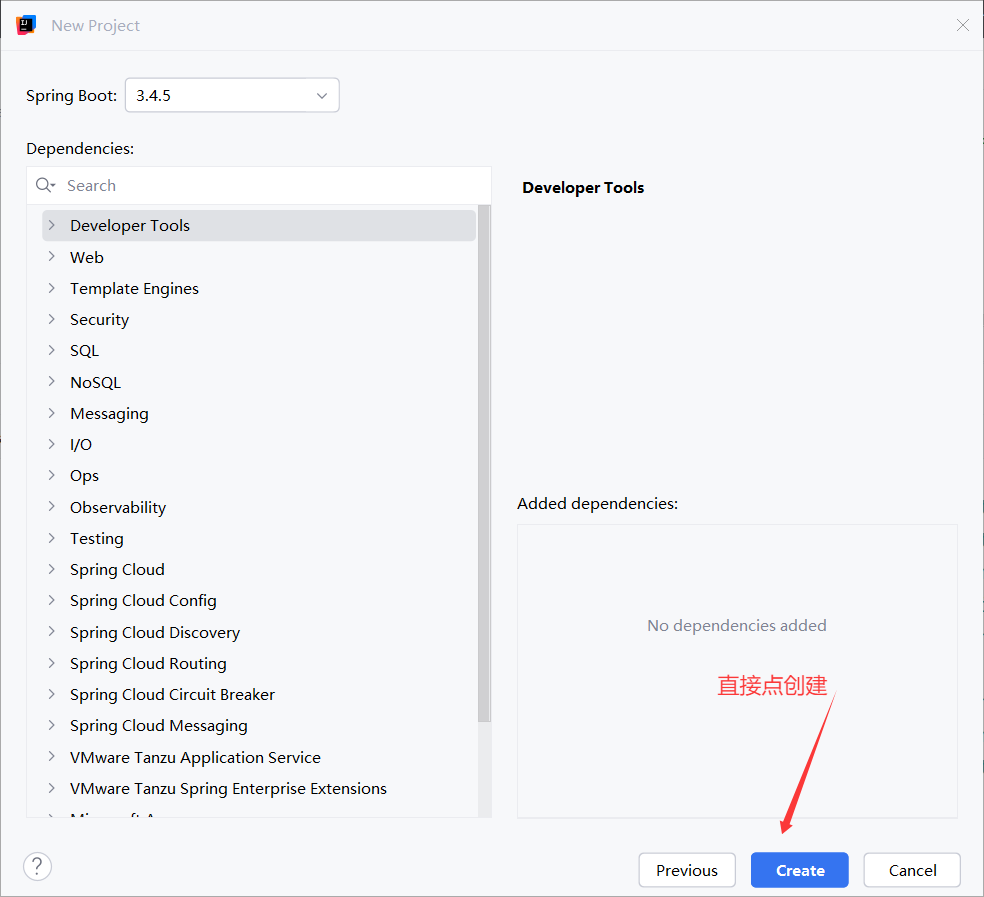Select the Template Engines row
Screen dimensions: 984x897
[x=259, y=288]
